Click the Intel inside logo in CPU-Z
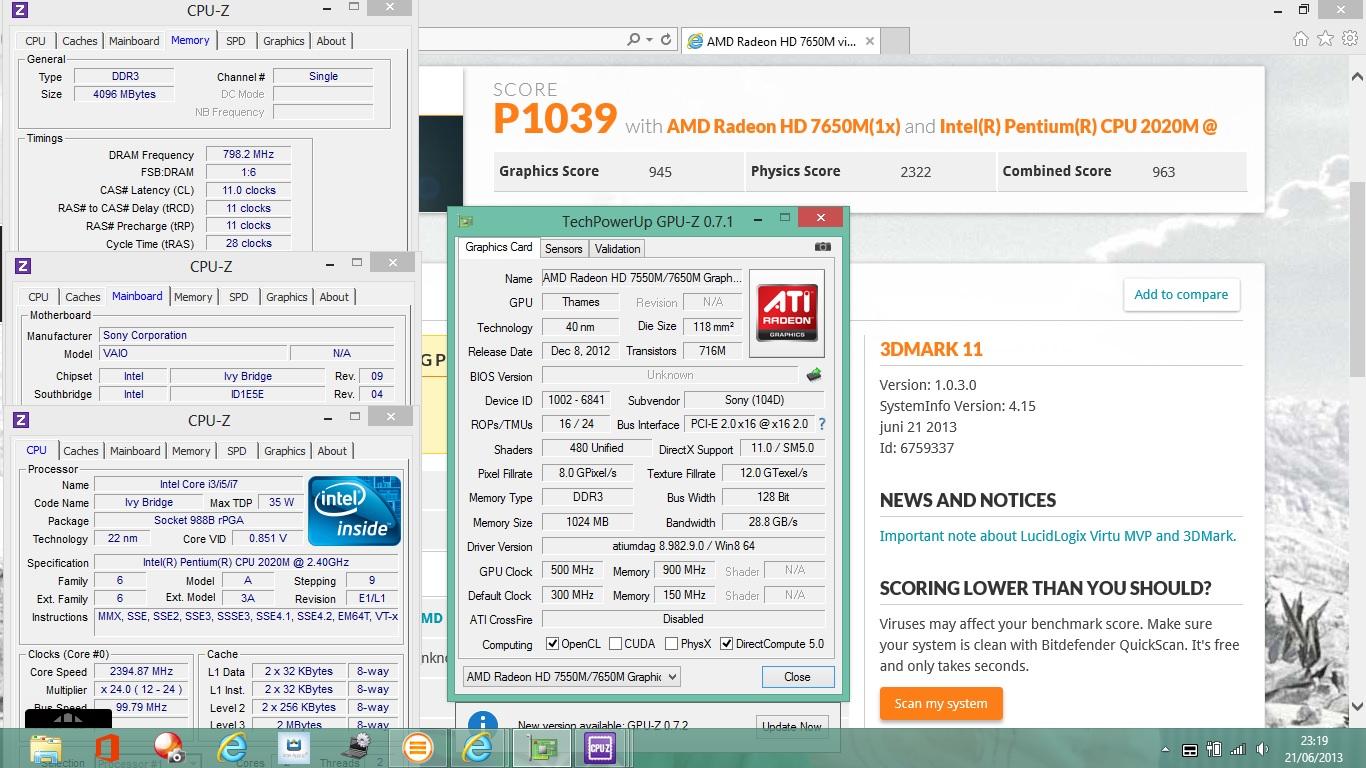 click(354, 510)
